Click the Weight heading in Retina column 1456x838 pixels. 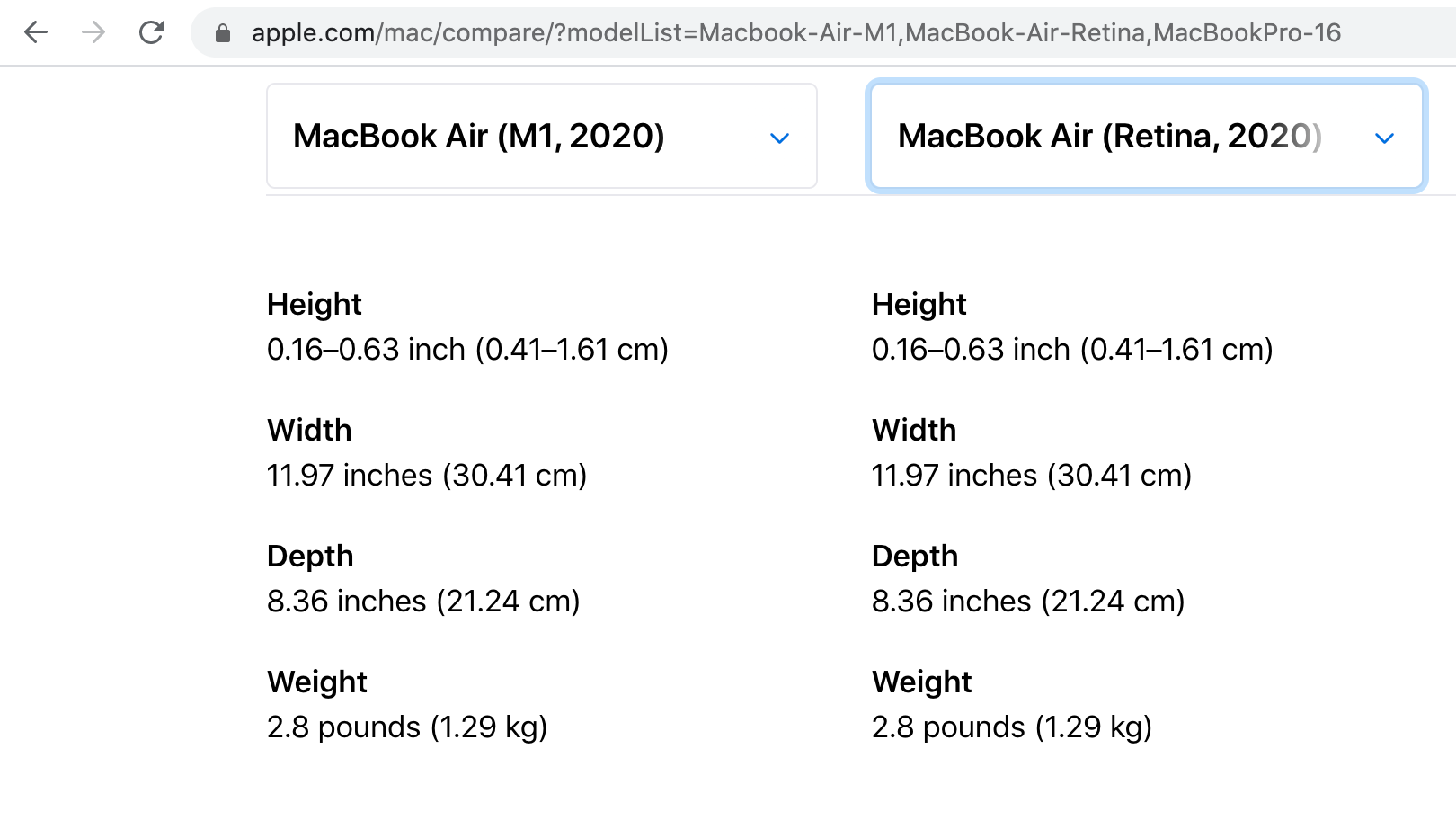(921, 682)
